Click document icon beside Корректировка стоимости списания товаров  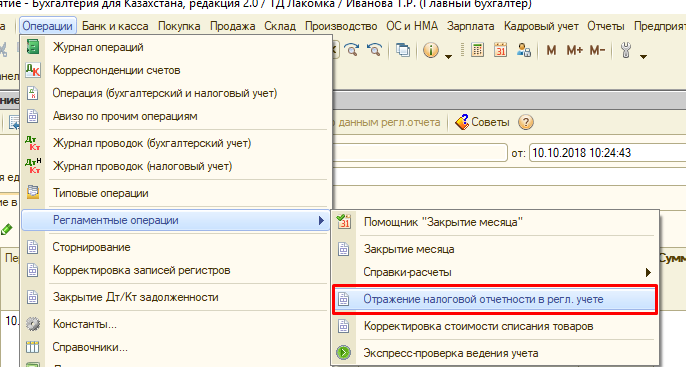(344, 326)
